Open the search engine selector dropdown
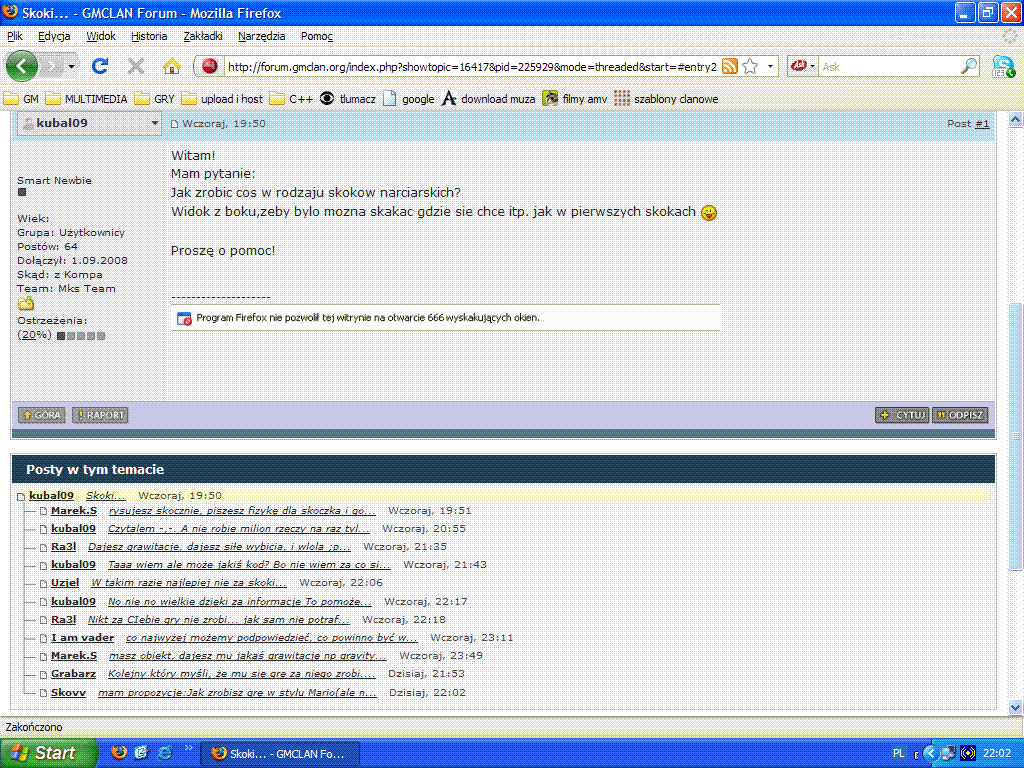The height and width of the screenshot is (768, 1024). point(803,67)
